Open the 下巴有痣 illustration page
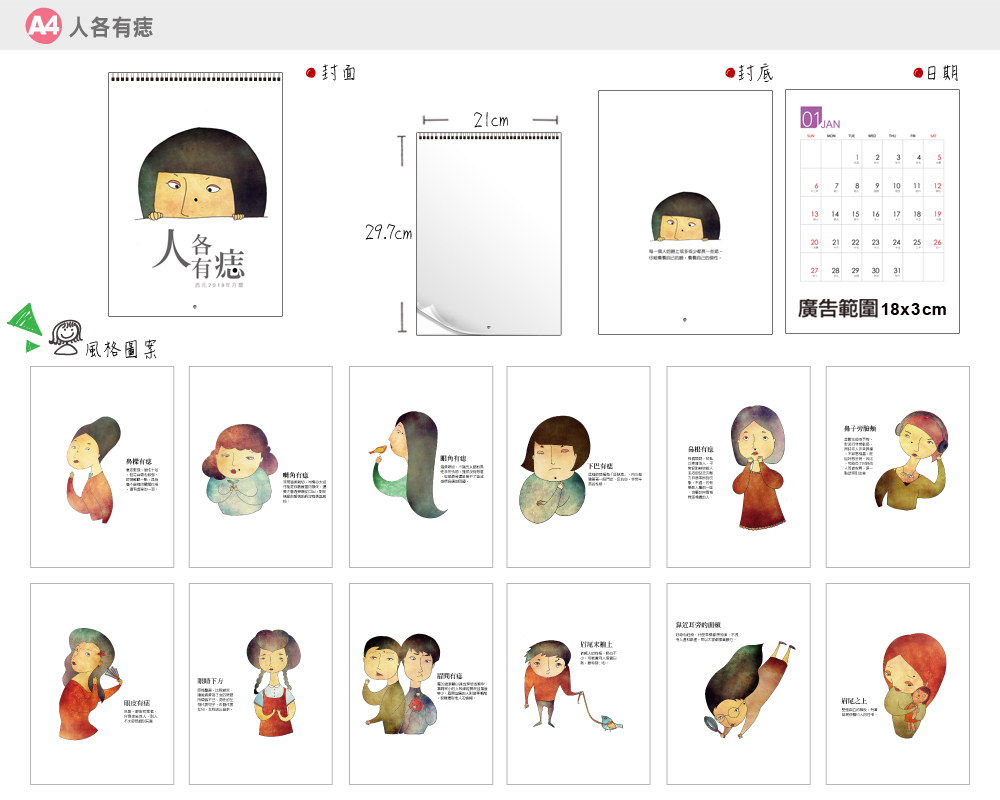The image size is (1000, 800). (578, 466)
